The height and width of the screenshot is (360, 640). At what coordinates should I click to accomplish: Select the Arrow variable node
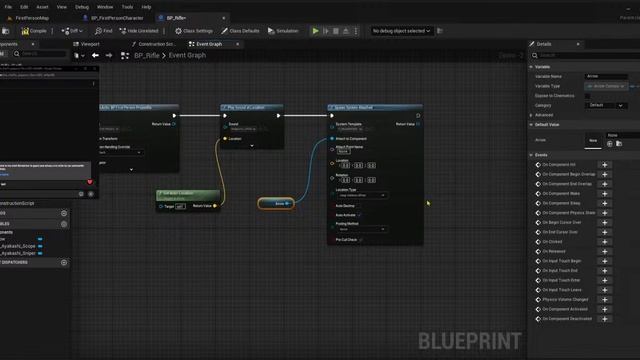(276, 203)
